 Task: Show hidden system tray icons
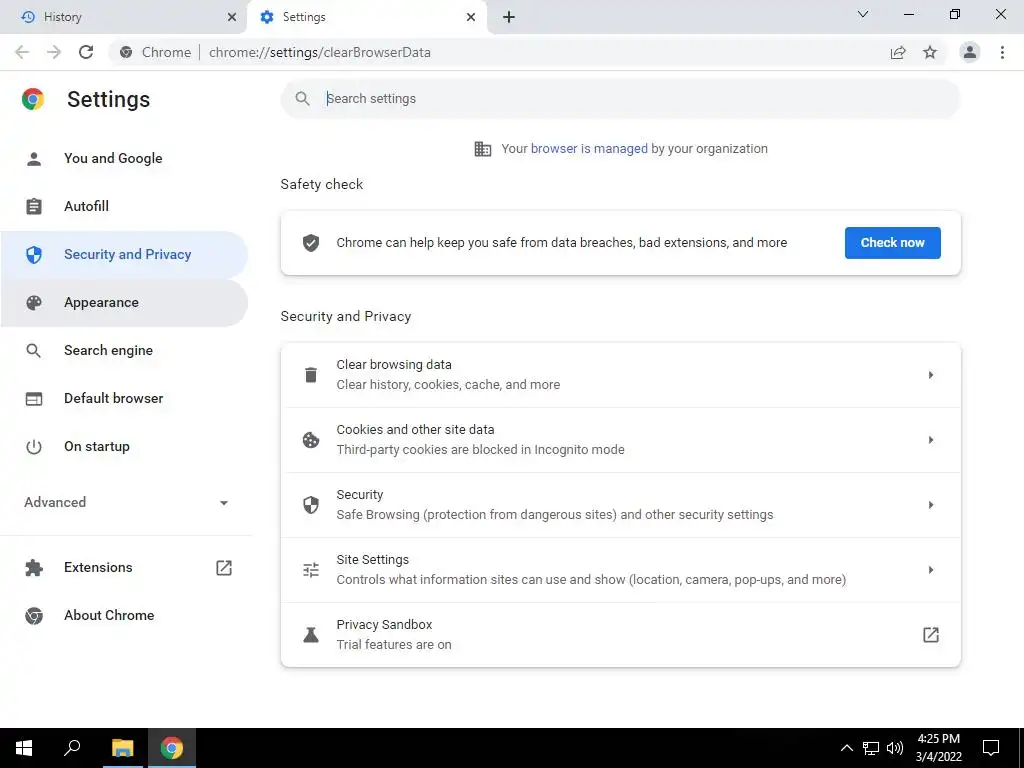point(846,748)
